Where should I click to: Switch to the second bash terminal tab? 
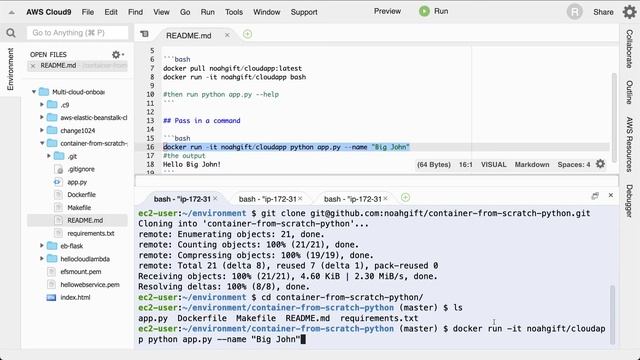(x=267, y=199)
